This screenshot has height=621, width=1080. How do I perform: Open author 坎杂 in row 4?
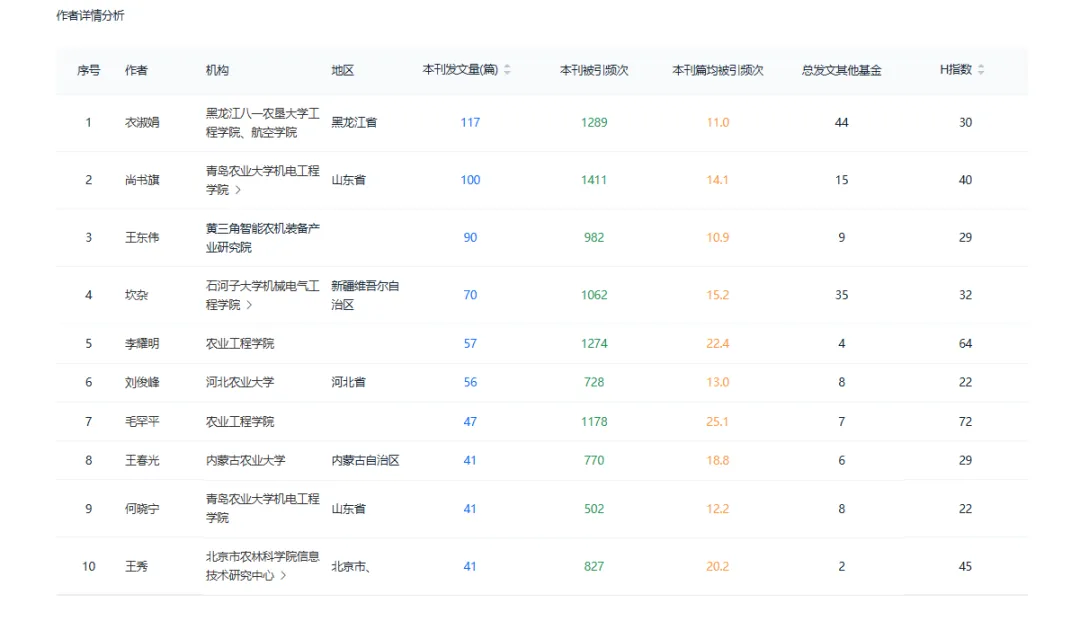[x=136, y=295]
